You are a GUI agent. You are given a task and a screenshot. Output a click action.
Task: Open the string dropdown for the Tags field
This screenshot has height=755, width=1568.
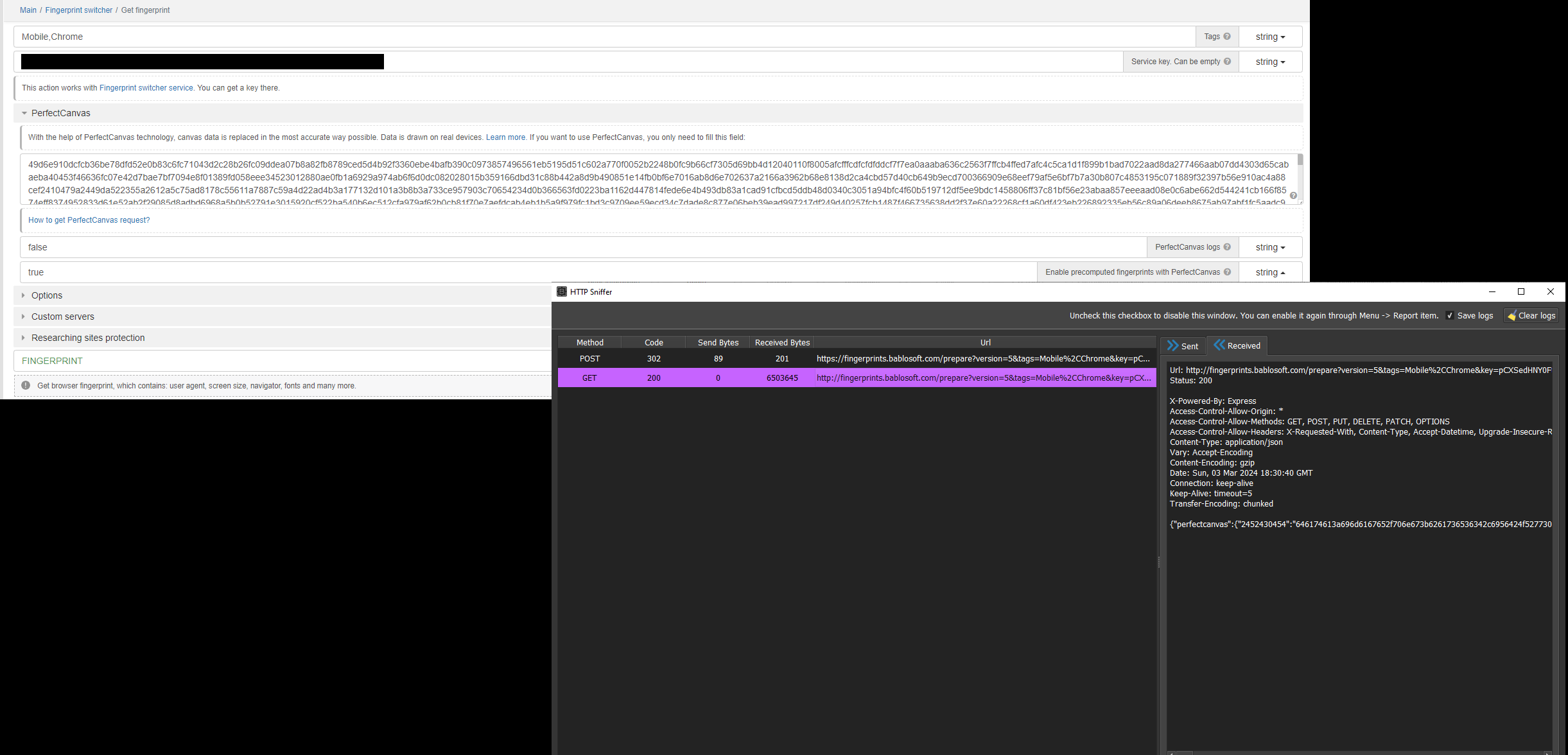1270,37
